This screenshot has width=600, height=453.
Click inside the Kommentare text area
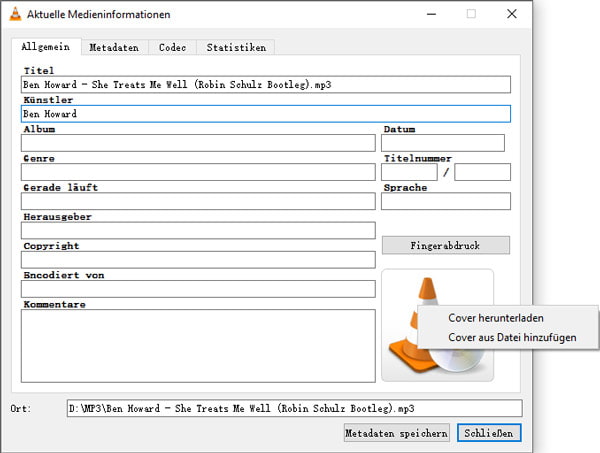pyautogui.click(x=198, y=346)
